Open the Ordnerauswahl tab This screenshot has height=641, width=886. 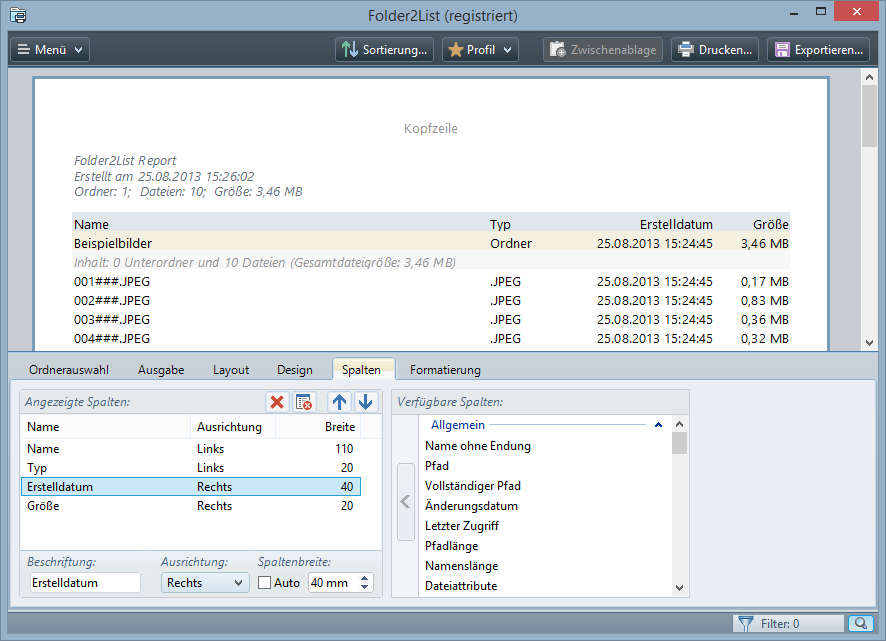tap(69, 370)
